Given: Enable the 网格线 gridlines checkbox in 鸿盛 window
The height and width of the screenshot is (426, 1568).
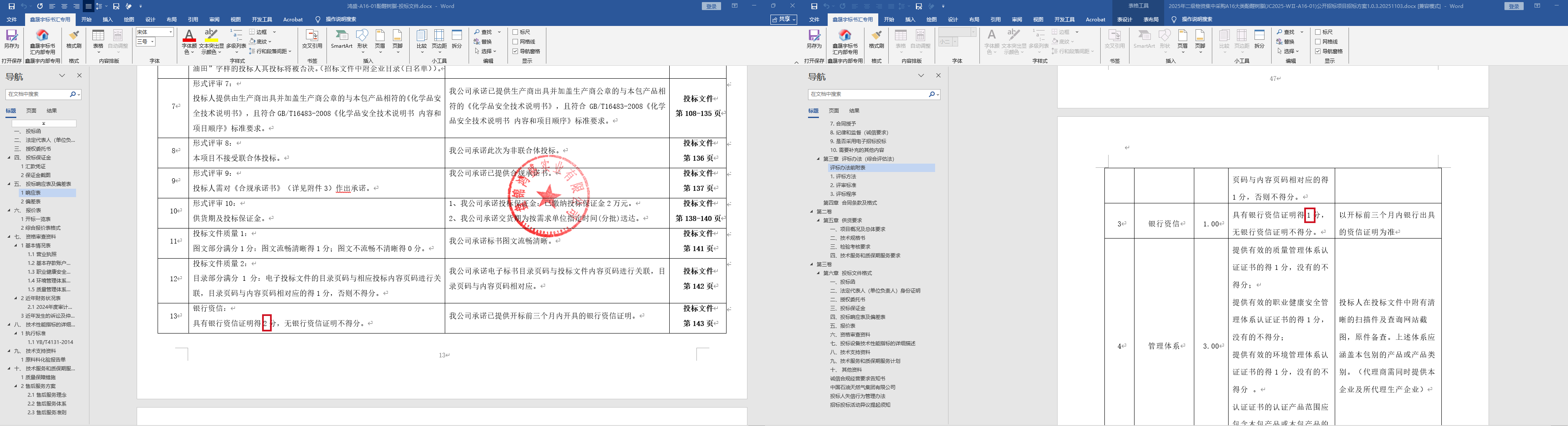Looking at the screenshot, I should (x=515, y=41).
